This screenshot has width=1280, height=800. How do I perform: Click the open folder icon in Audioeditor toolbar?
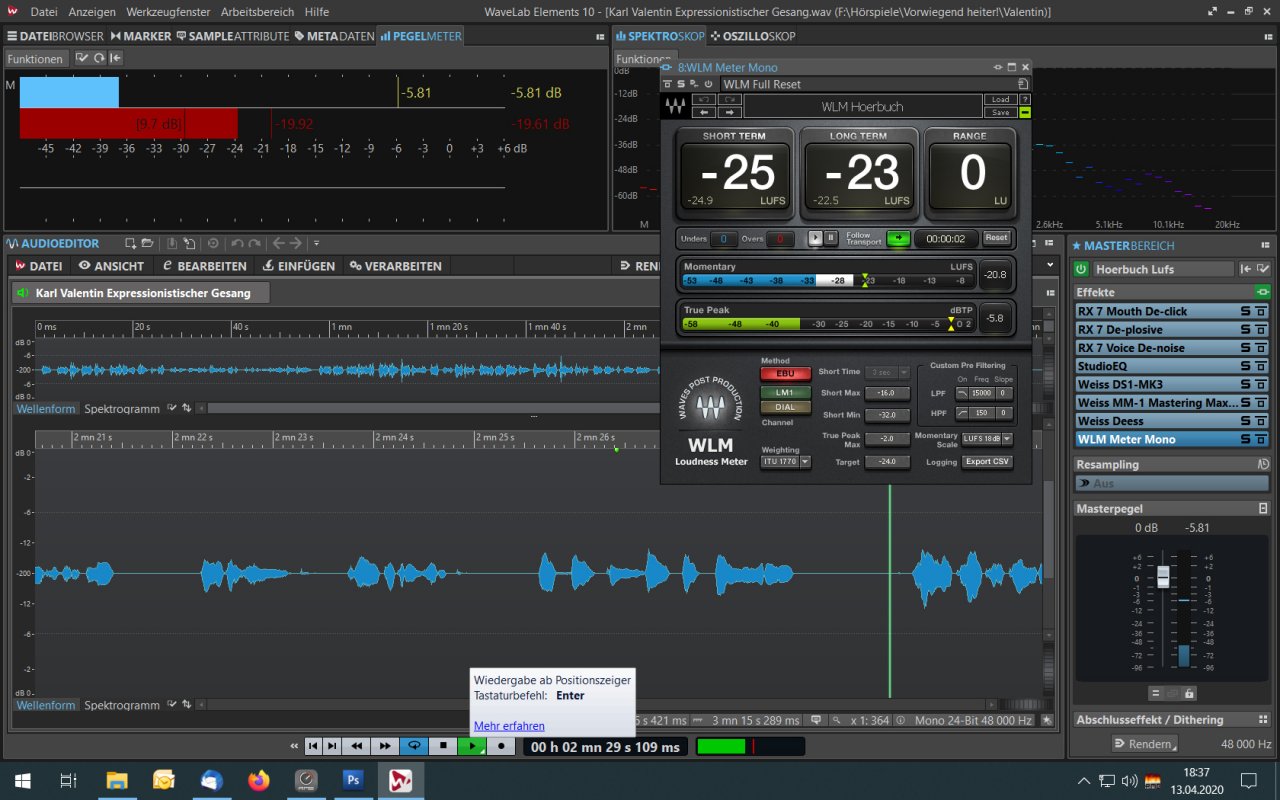point(147,243)
